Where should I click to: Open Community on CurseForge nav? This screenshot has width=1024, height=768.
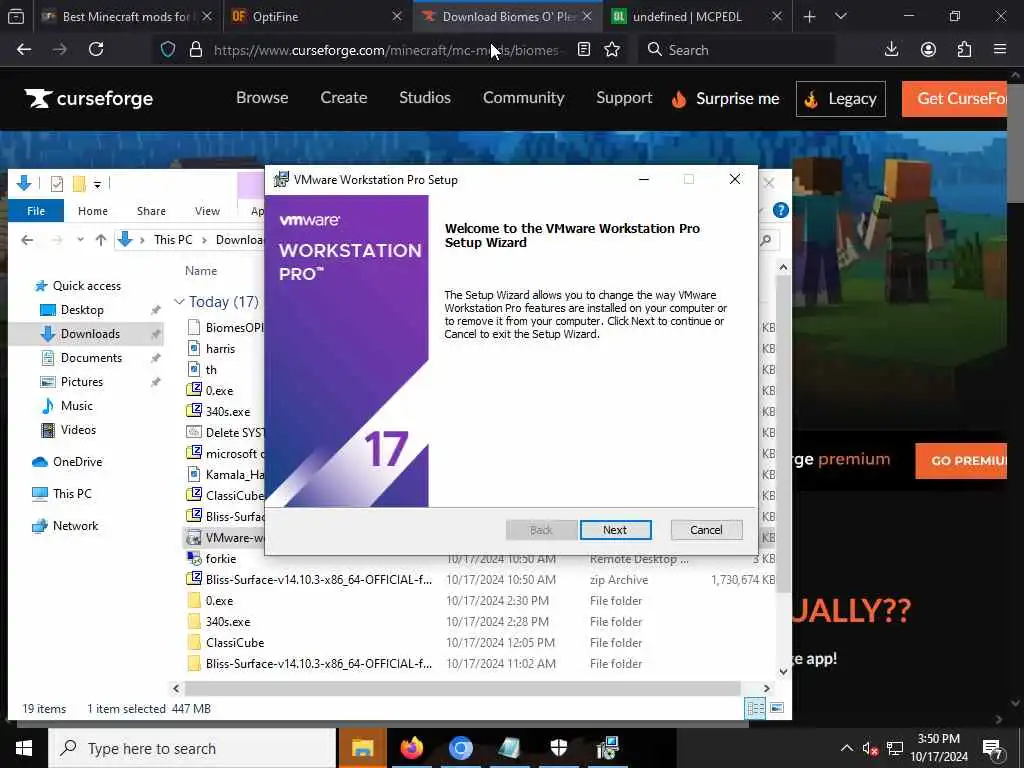point(523,98)
